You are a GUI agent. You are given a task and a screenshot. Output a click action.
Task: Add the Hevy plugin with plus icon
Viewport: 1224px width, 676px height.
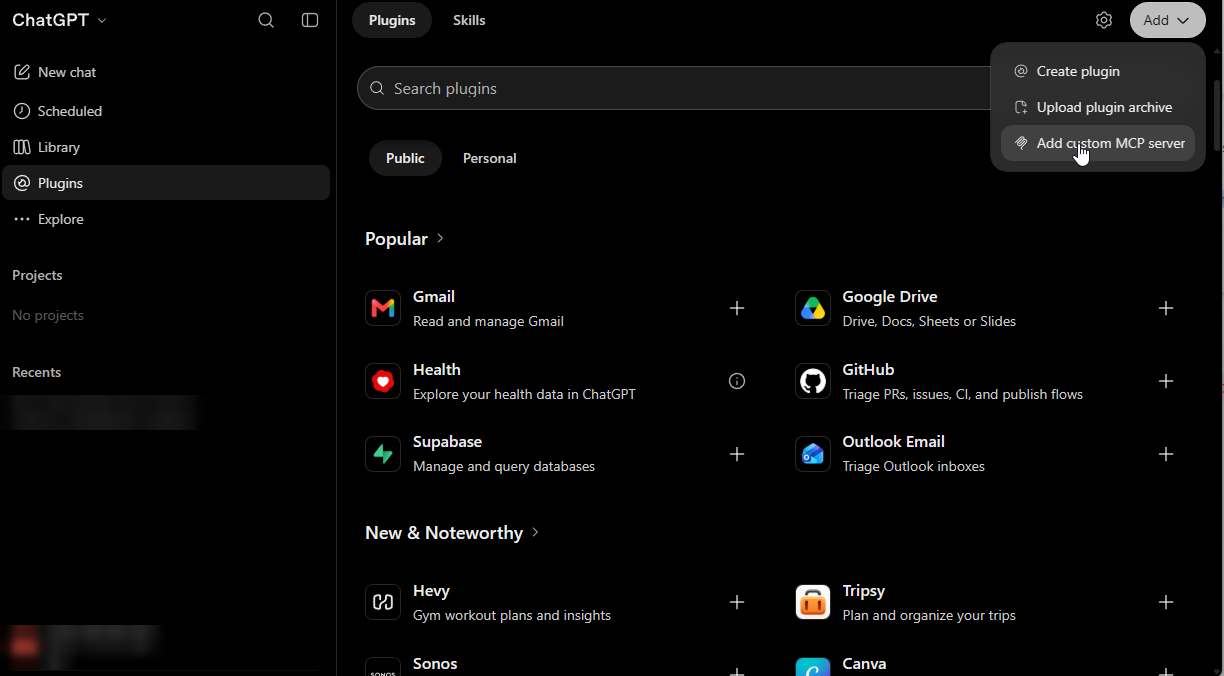(x=737, y=602)
